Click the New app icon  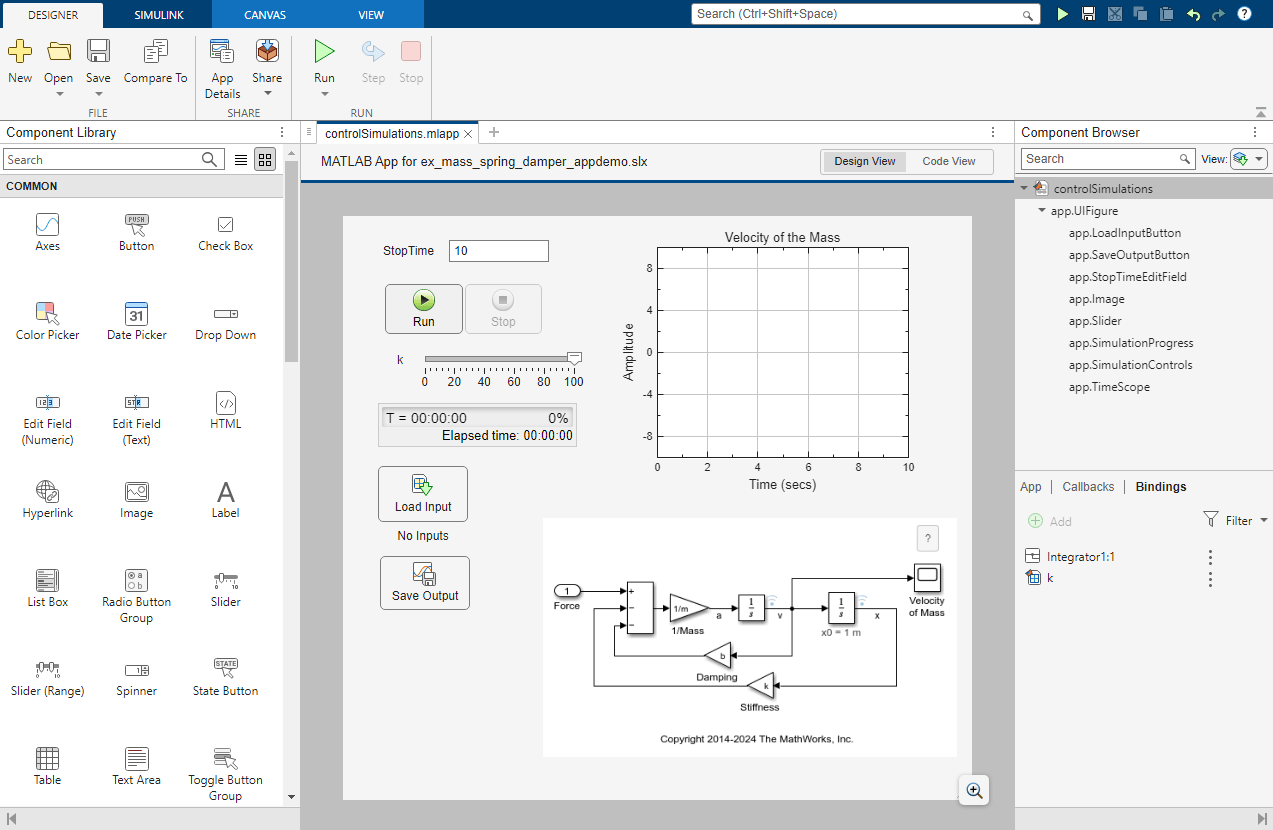[20, 52]
